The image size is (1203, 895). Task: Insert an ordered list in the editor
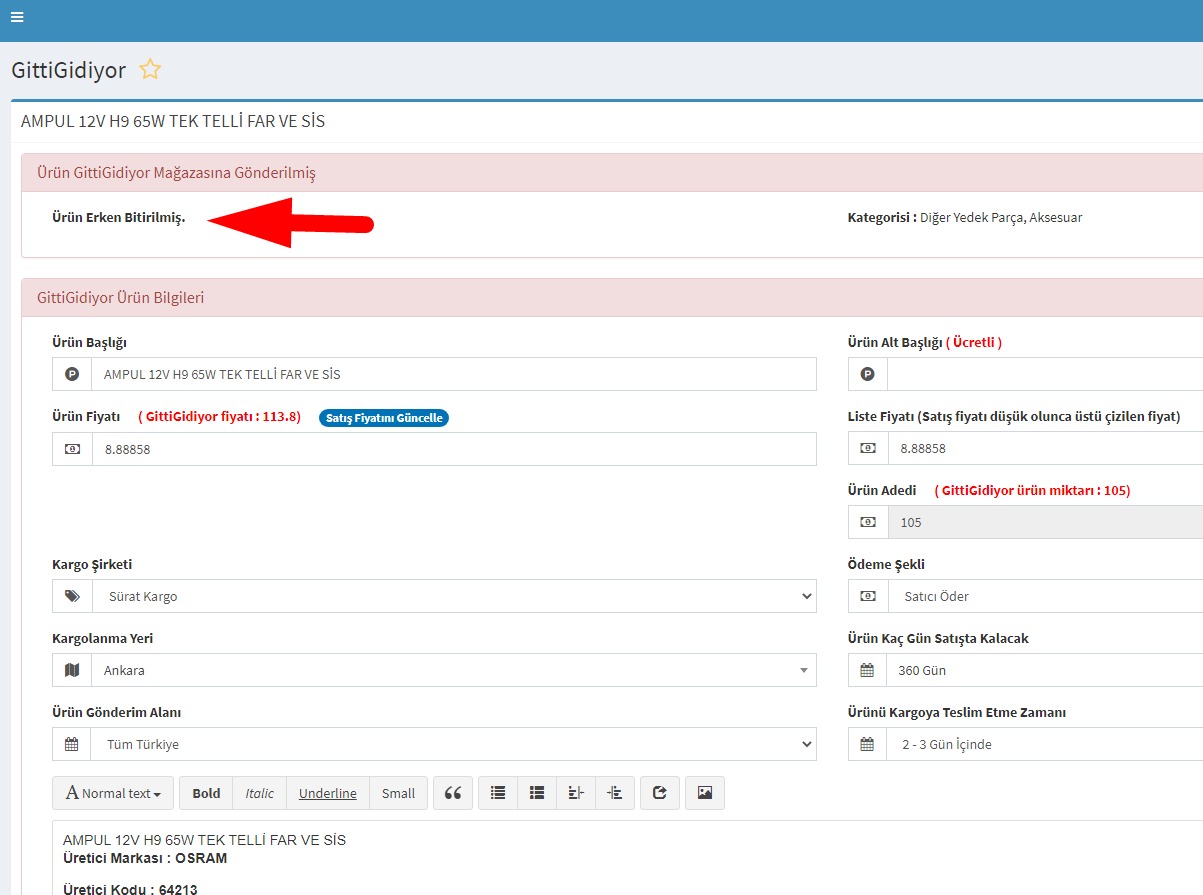pos(537,793)
